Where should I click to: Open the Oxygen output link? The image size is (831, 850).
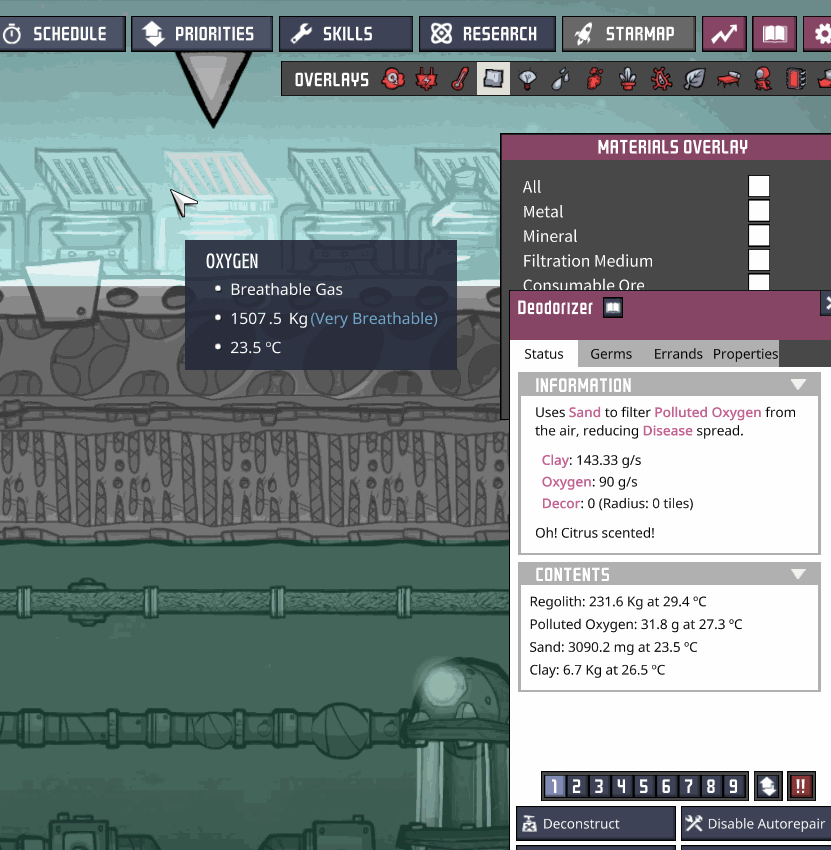point(566,482)
